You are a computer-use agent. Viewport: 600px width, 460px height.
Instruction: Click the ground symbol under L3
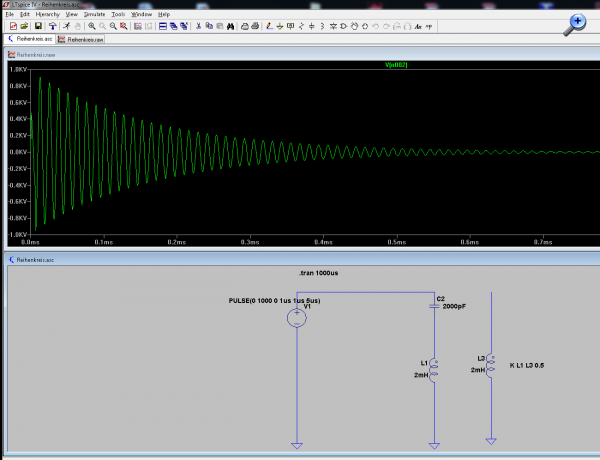491,441
